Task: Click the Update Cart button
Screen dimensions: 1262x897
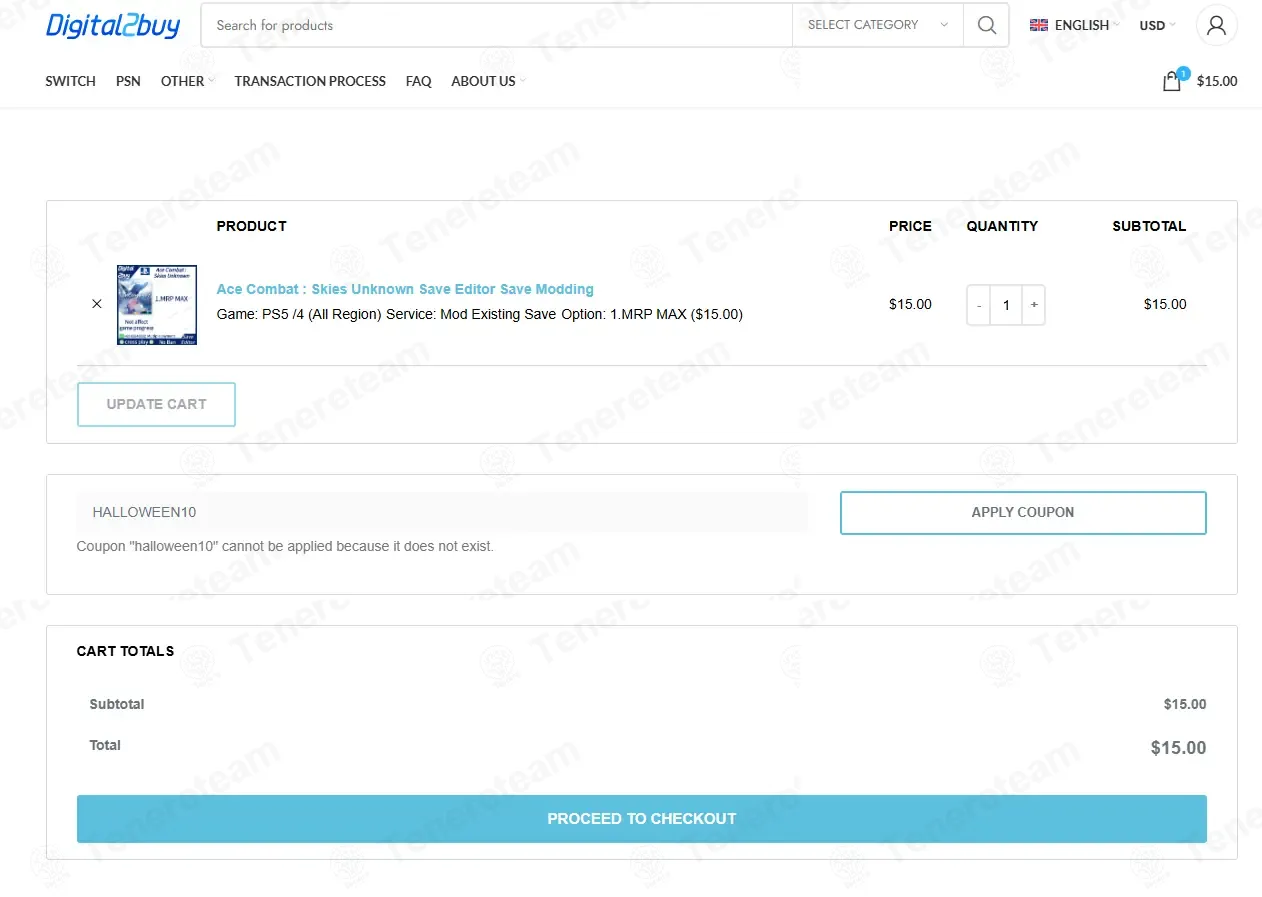Action: point(156,404)
